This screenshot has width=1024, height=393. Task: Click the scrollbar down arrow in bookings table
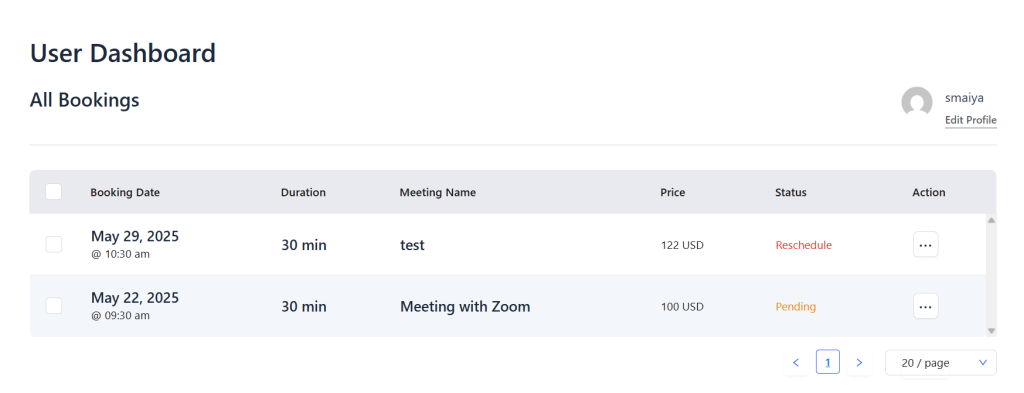point(991,331)
